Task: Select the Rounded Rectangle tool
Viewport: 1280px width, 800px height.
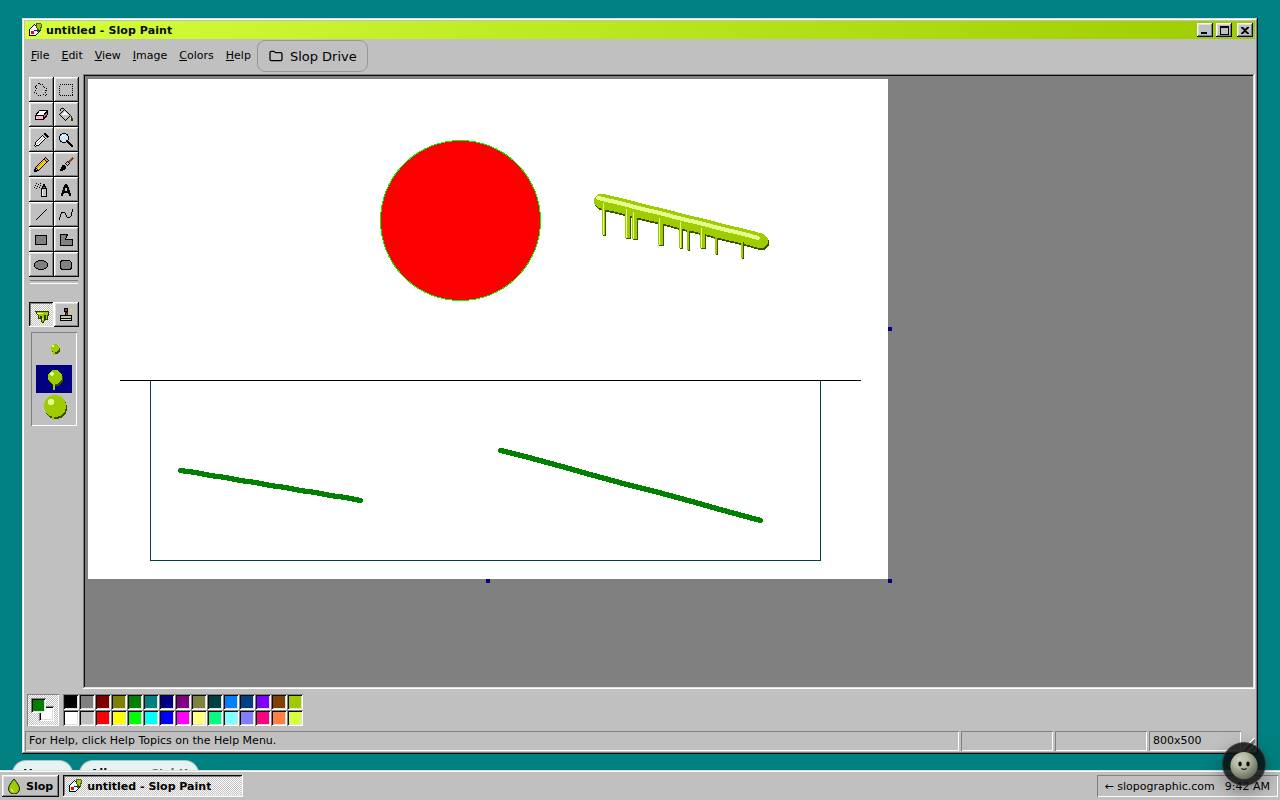Action: (66, 265)
